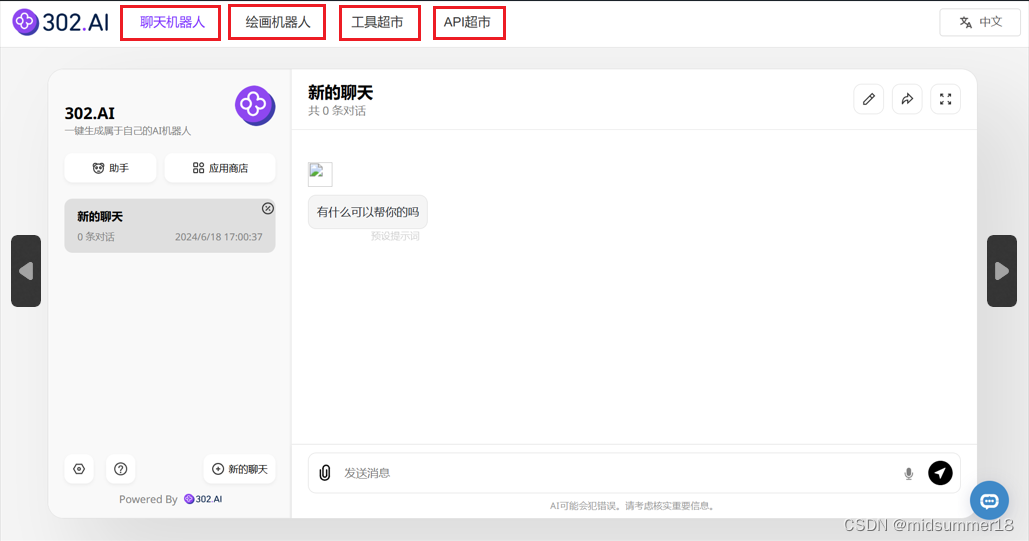The height and width of the screenshot is (541, 1029).
Task: Open the API超市 tab
Action: [x=467, y=22]
